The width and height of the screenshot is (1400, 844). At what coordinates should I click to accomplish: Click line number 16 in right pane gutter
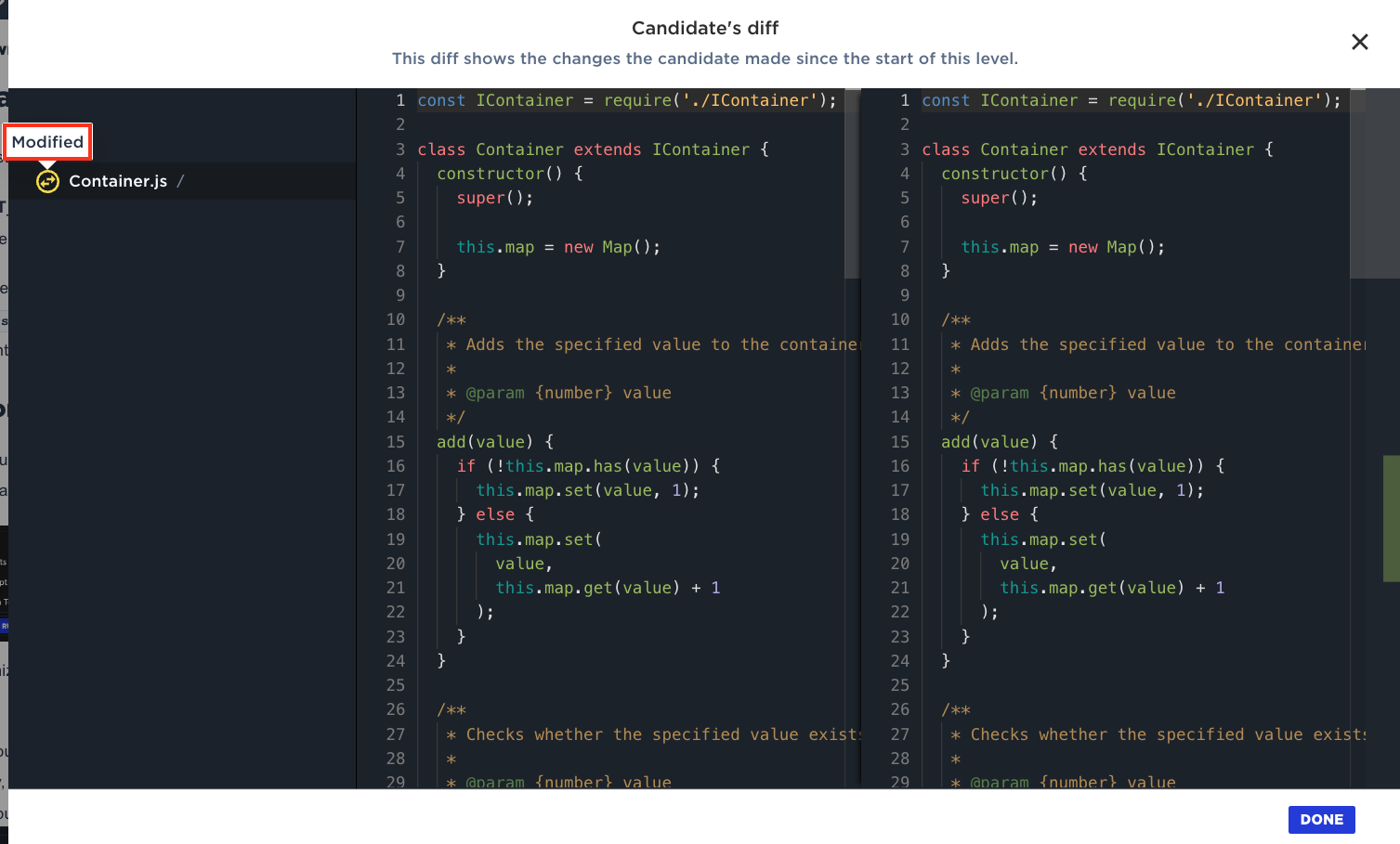click(x=899, y=466)
